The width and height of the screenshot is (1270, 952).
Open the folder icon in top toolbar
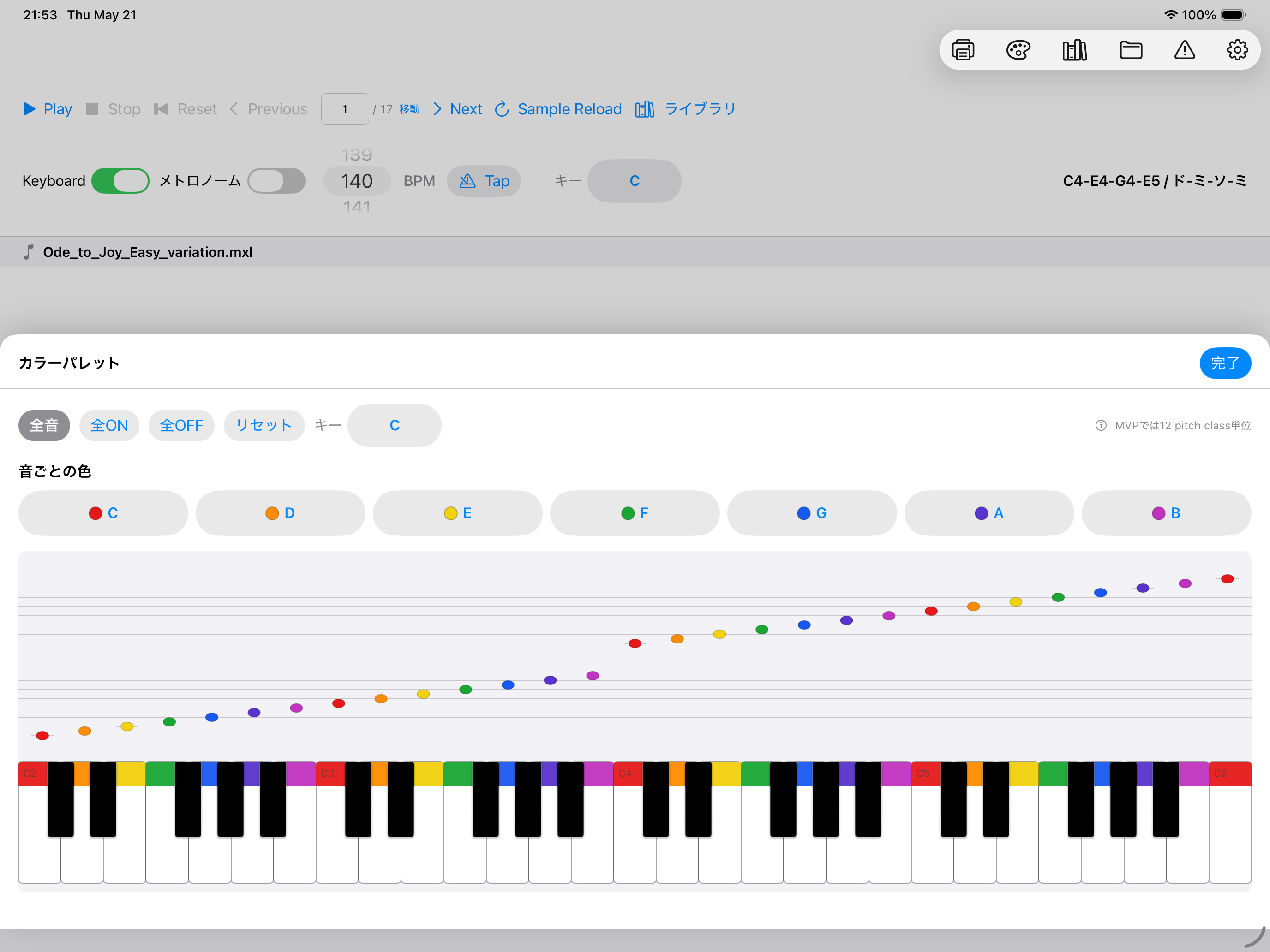[x=1131, y=50]
